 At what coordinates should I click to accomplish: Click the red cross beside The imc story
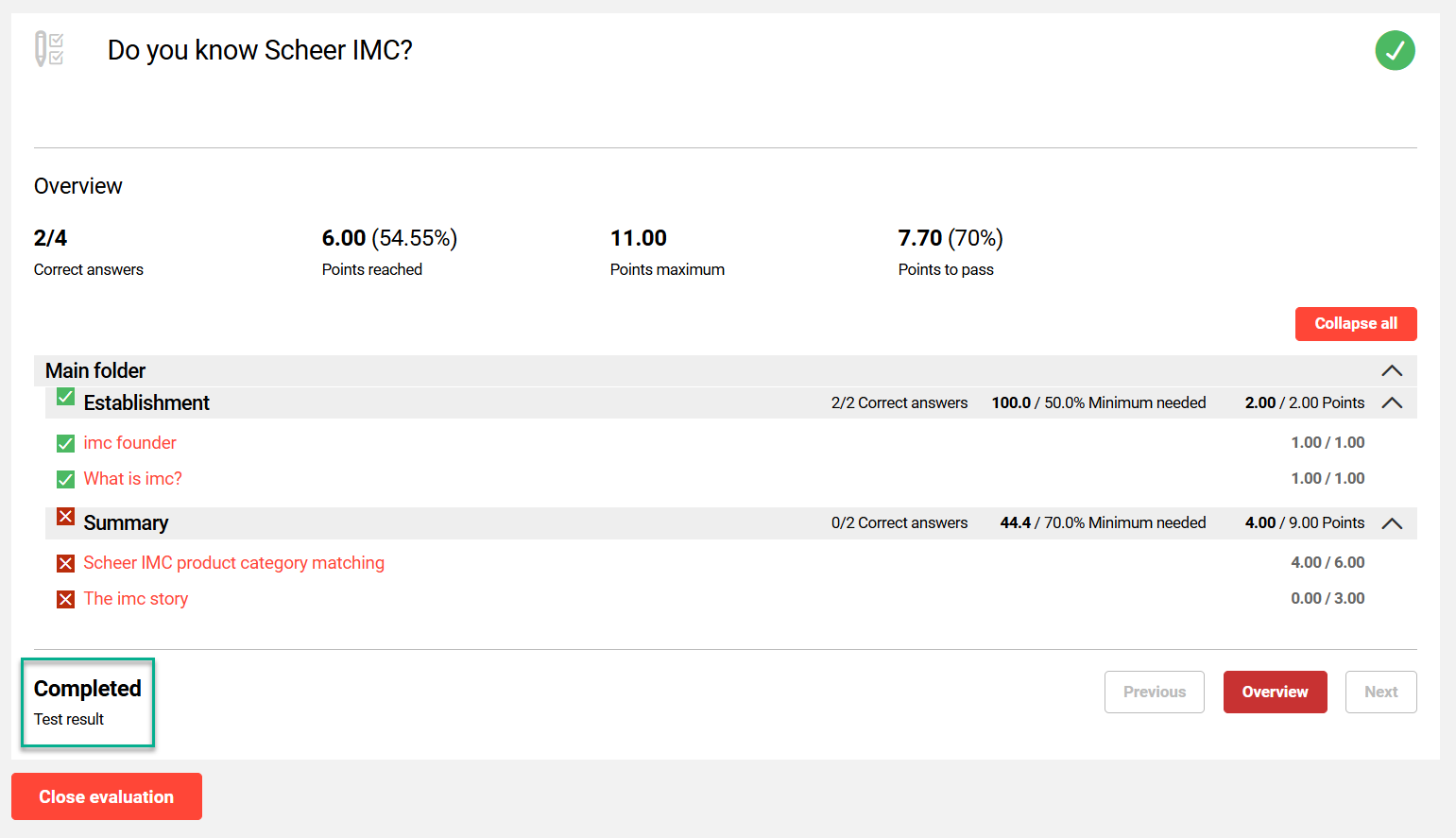(x=65, y=599)
